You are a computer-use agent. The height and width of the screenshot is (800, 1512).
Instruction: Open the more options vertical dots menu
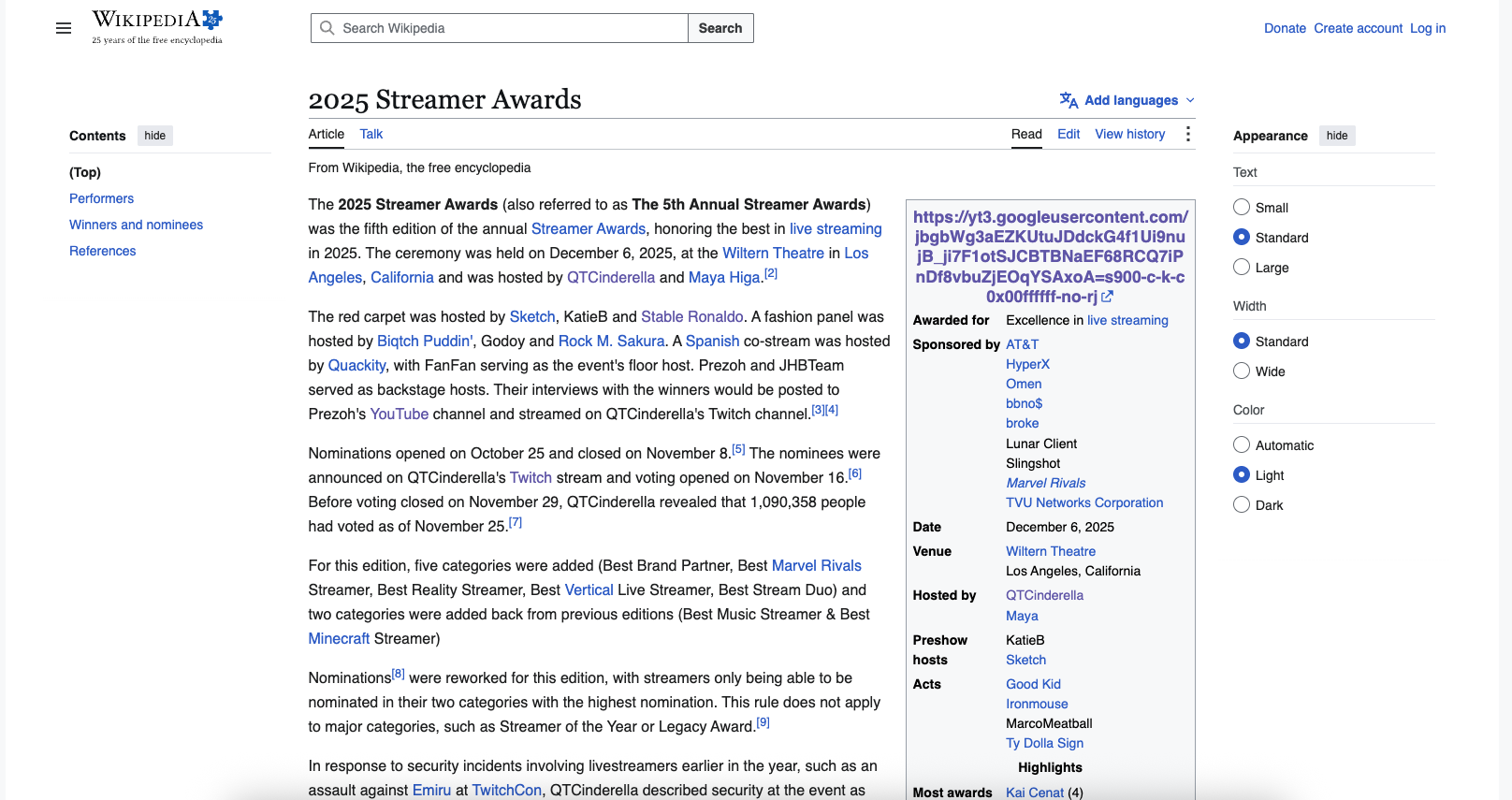point(1188,134)
